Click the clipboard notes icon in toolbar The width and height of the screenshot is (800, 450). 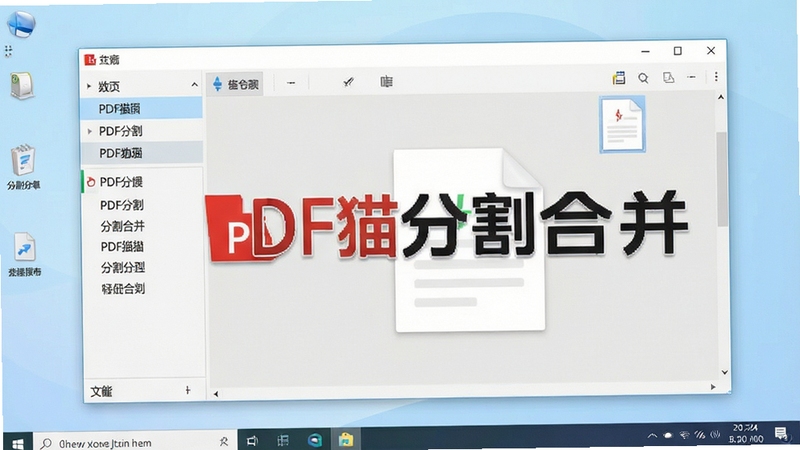618,78
